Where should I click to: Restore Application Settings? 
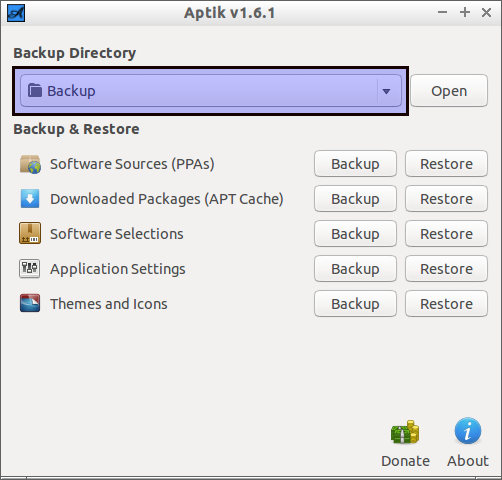pyautogui.click(x=446, y=269)
